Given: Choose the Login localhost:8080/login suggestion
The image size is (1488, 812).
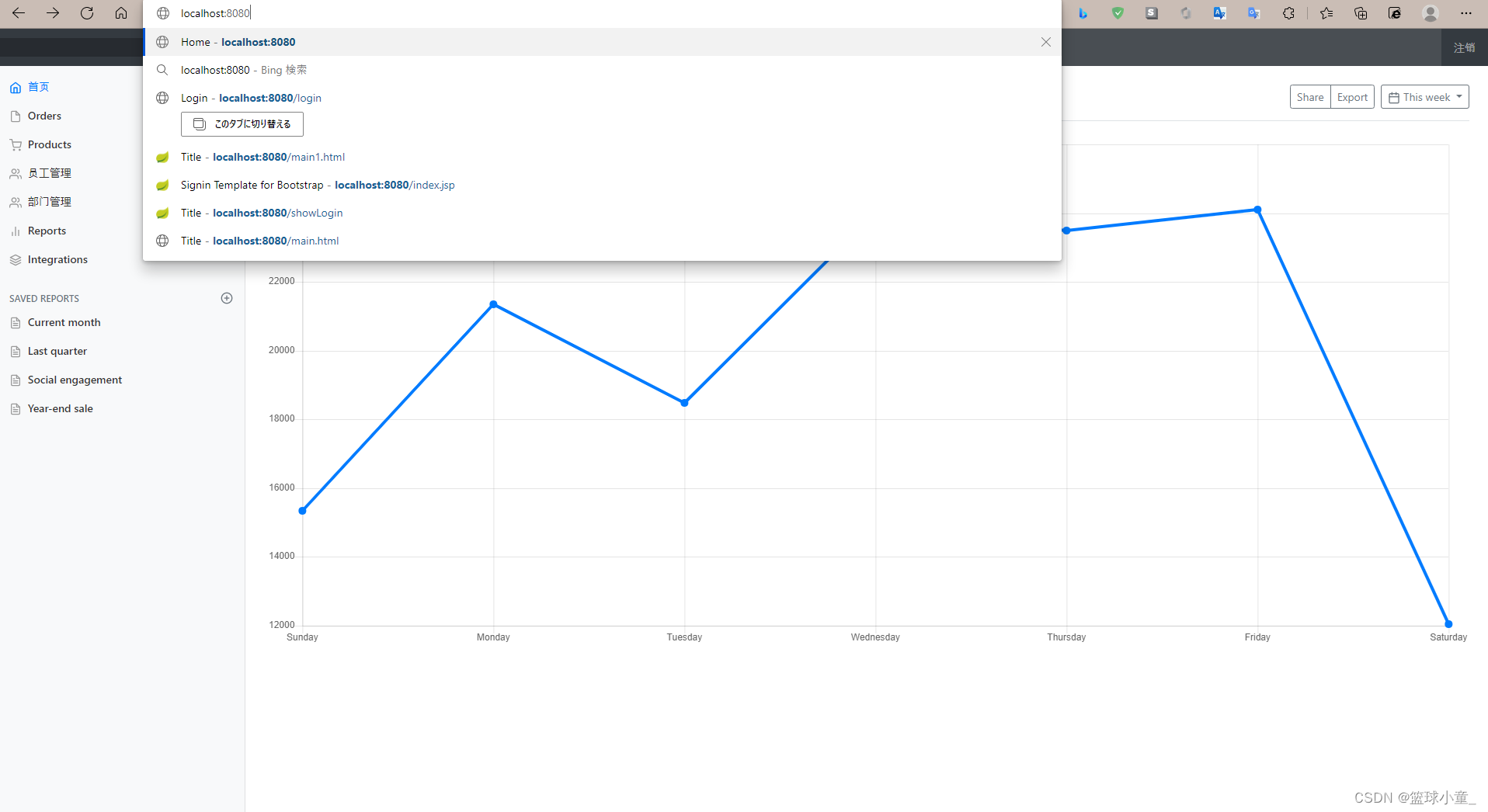Looking at the screenshot, I should 602,98.
